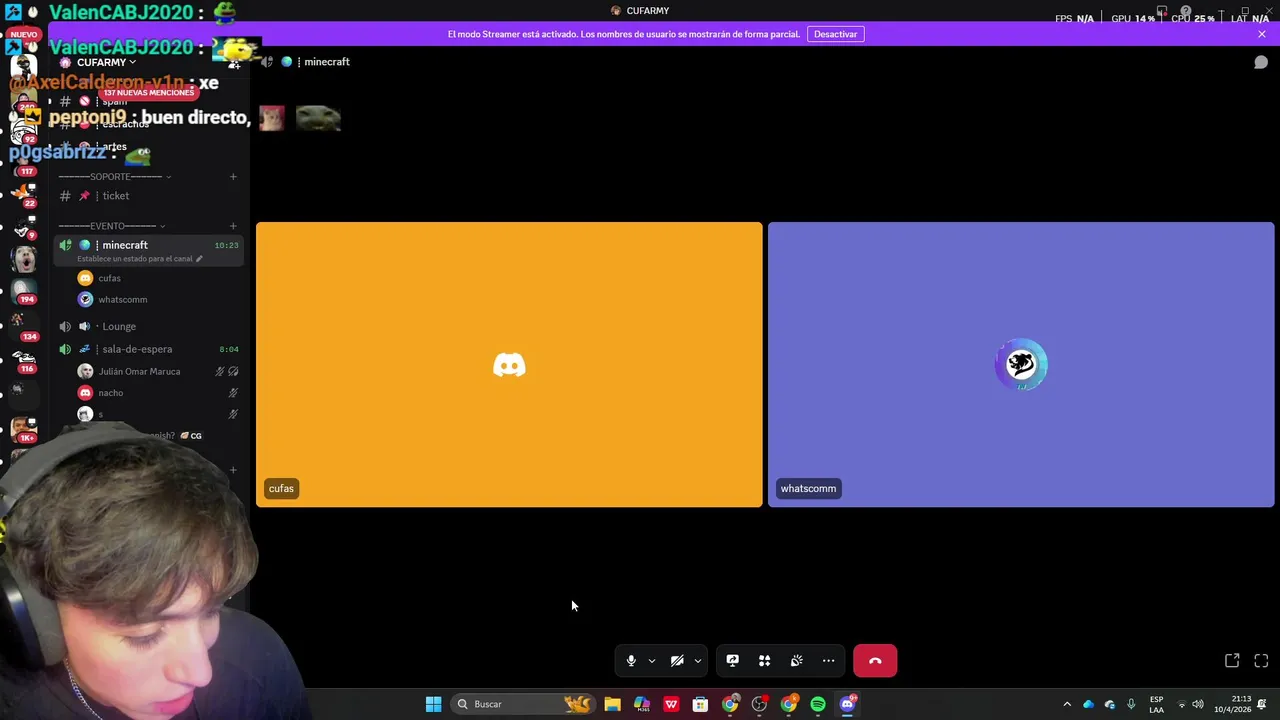This screenshot has width=1280, height=720.
Task: Add a channel in EVENTO category
Action: coord(233,226)
